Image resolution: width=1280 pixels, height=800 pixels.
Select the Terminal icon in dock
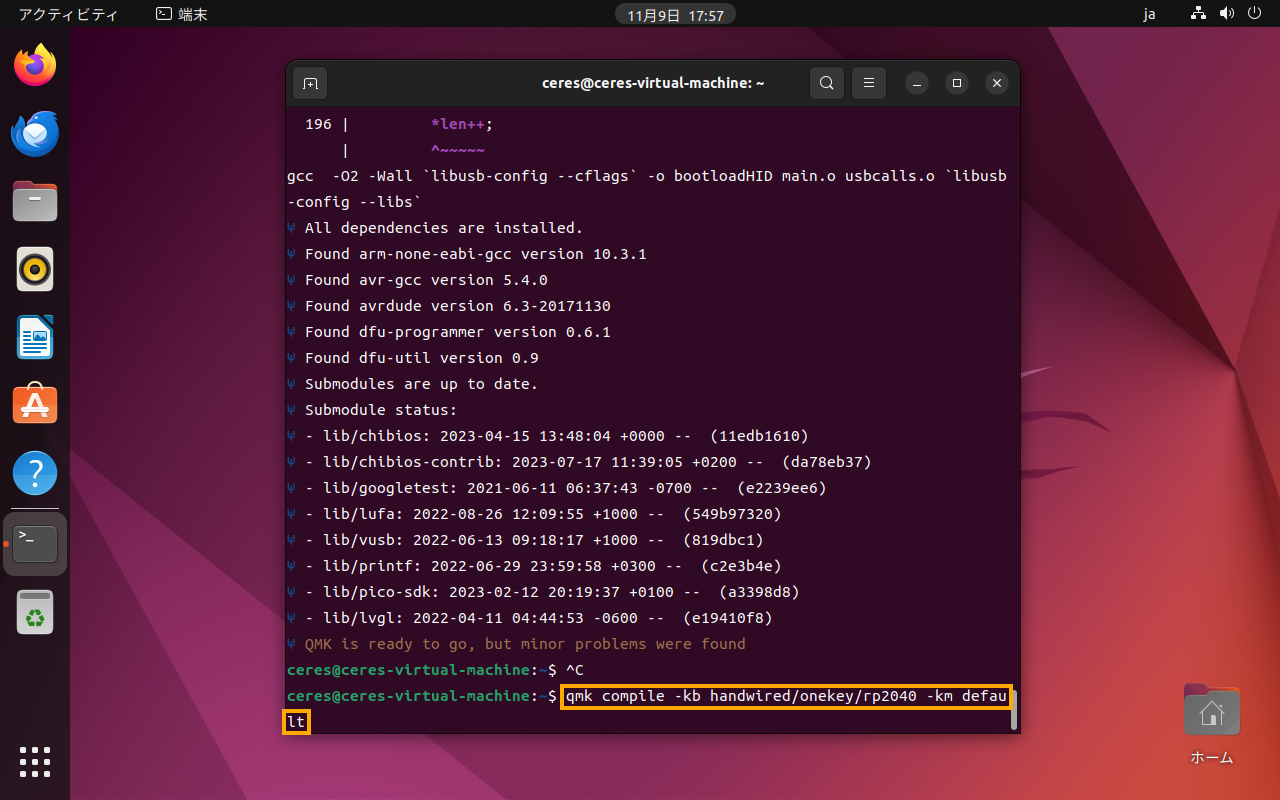pyautogui.click(x=35, y=543)
